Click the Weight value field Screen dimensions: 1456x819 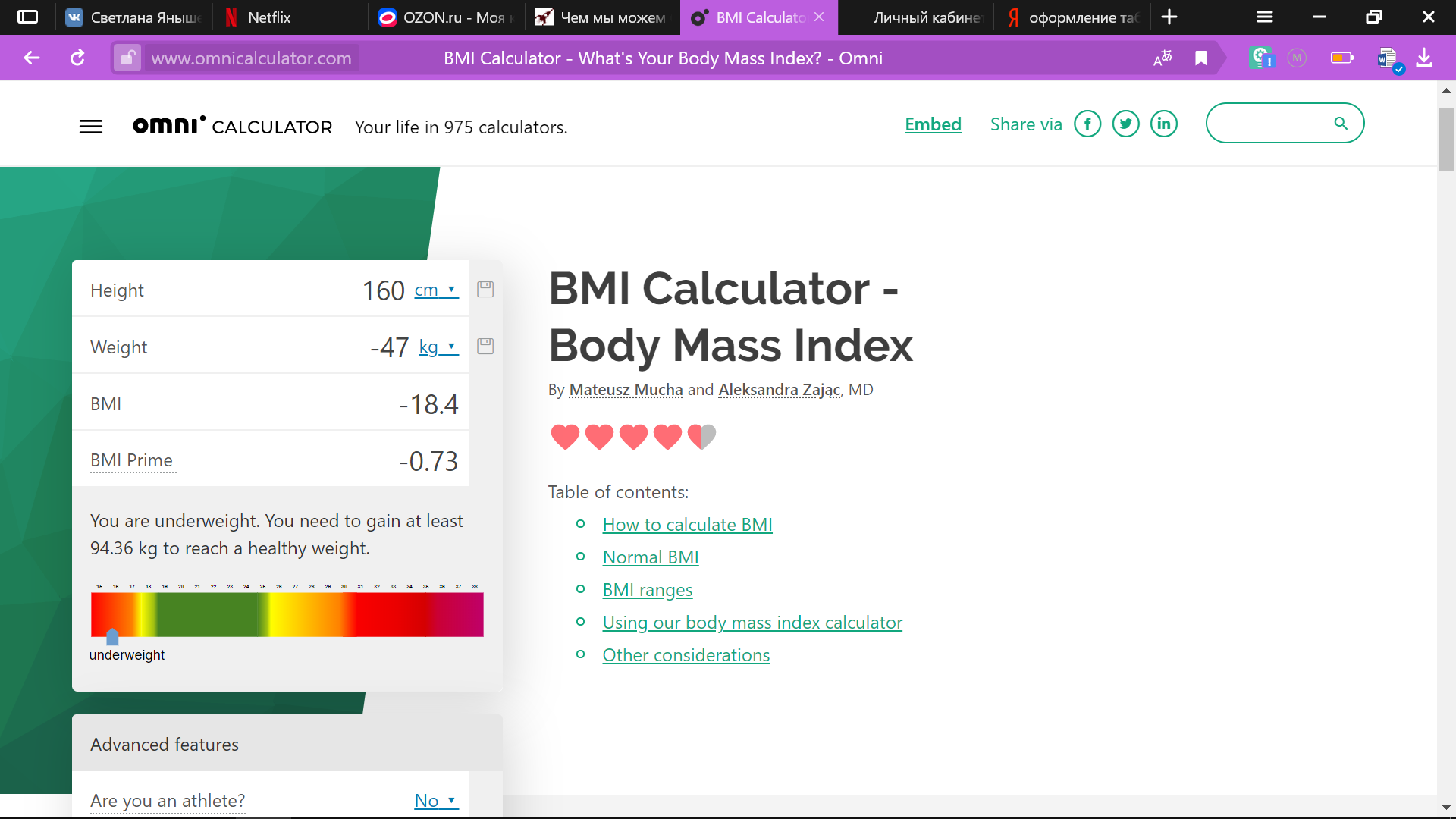point(389,347)
